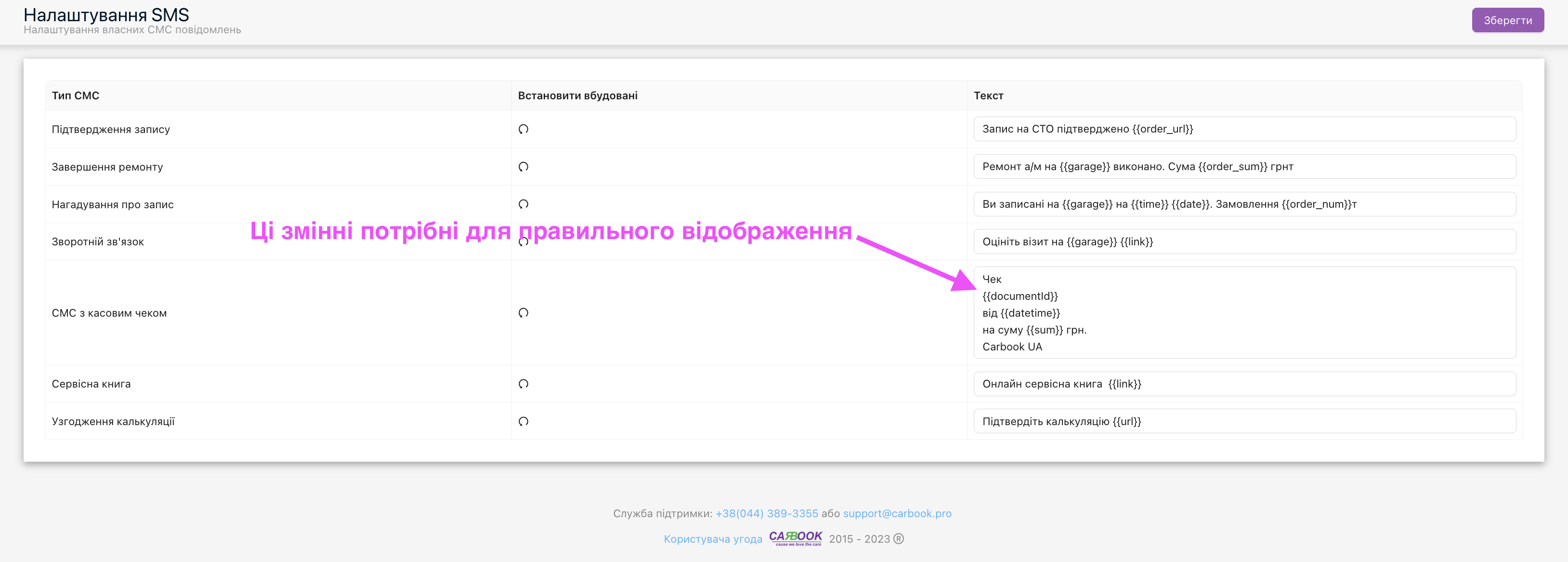The image size is (1568, 562).
Task: Reset Сервісна книга text to default
Action: [x=523, y=384]
